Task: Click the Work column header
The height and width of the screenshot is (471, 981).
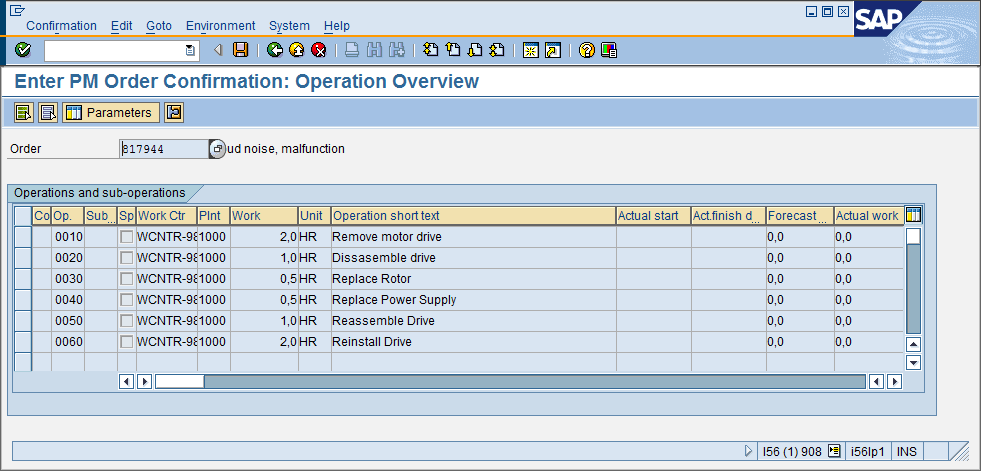Action: tap(264, 216)
